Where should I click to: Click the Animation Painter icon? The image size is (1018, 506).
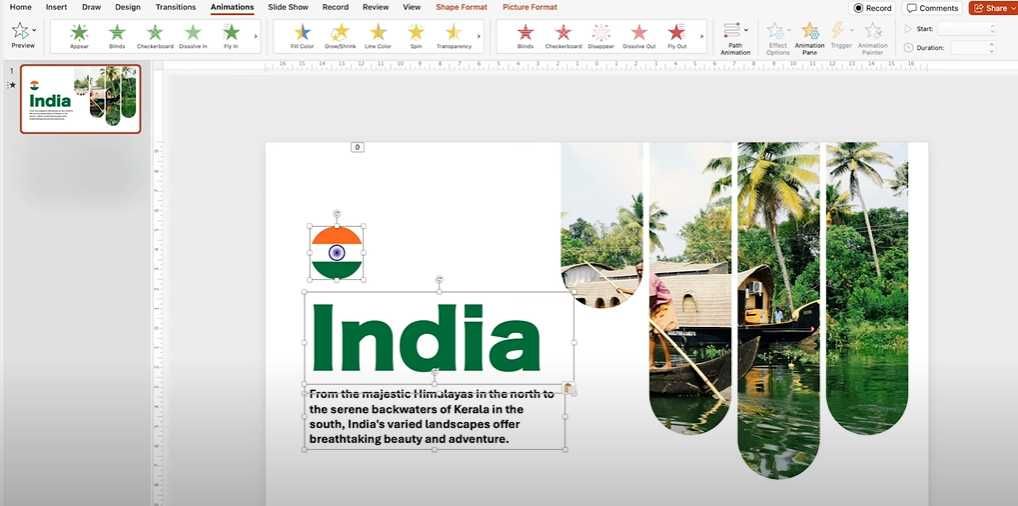coord(873,31)
